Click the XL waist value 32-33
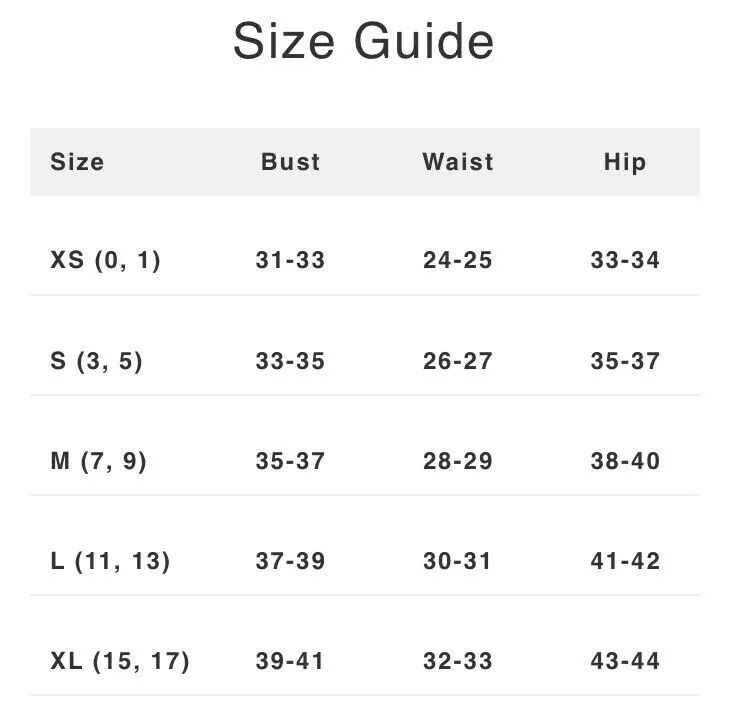Viewport: 739px width, 721px height. pos(458,661)
